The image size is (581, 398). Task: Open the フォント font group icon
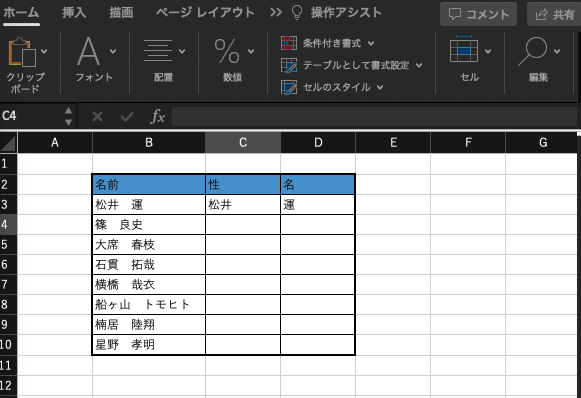pos(88,51)
